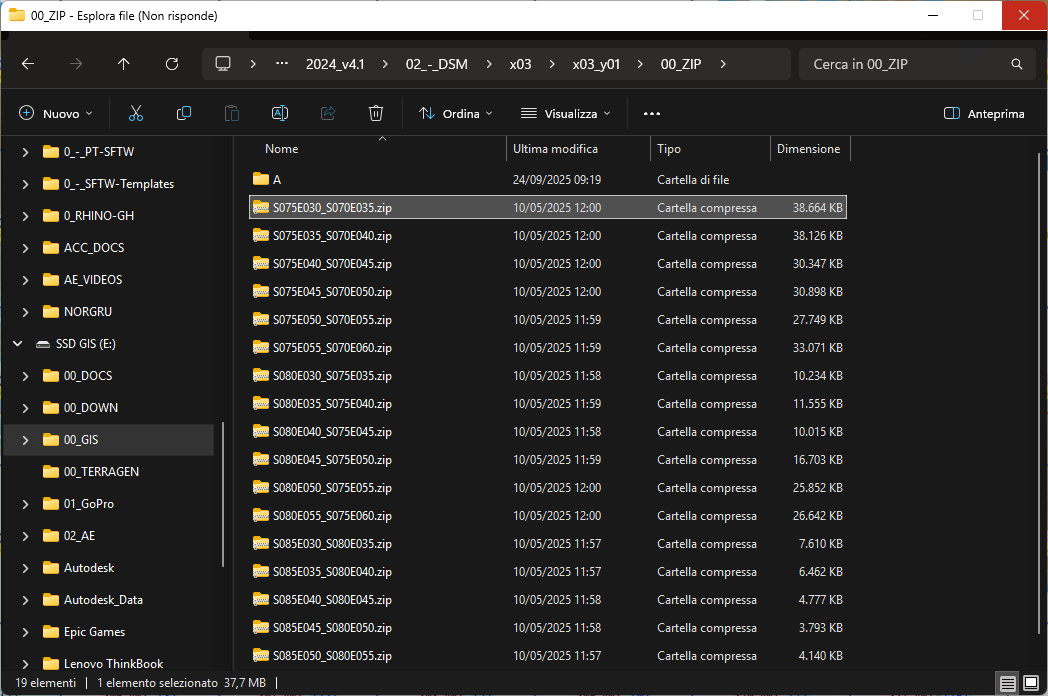
Task: Toggle the Anteprima preview pane
Action: (x=984, y=113)
